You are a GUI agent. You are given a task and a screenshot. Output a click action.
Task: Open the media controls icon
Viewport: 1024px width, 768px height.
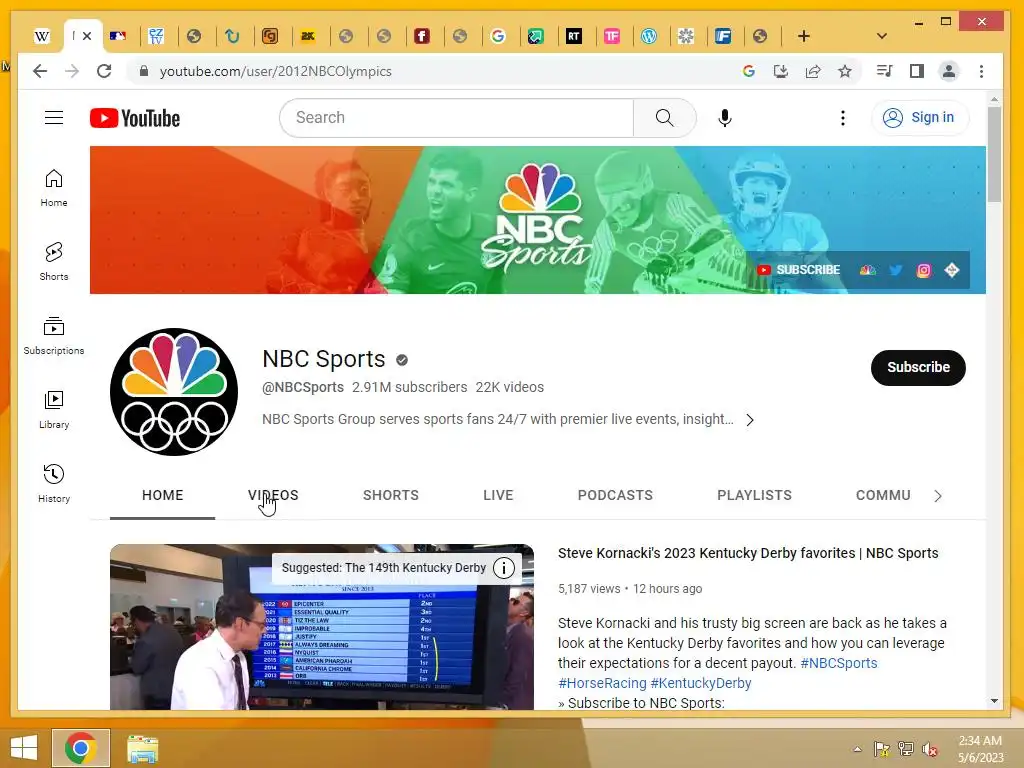pyautogui.click(x=884, y=71)
